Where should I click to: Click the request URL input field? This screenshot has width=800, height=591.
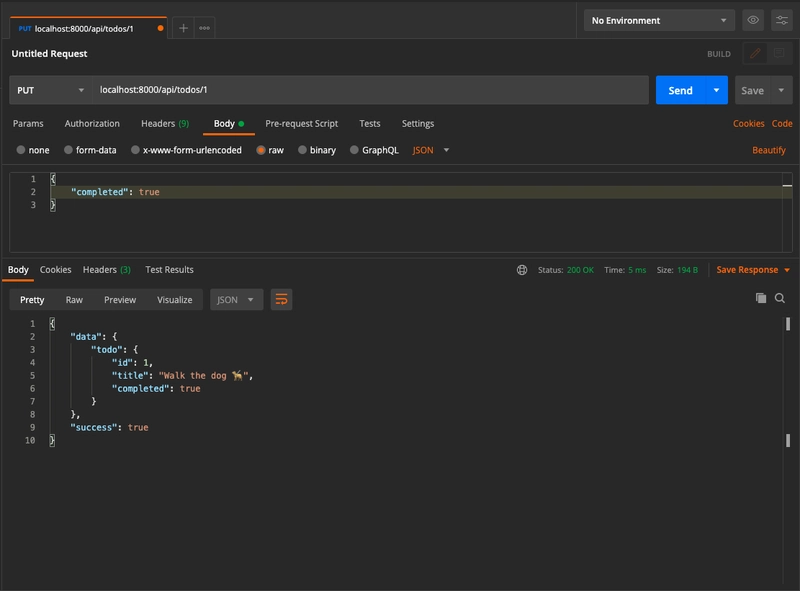coord(370,90)
